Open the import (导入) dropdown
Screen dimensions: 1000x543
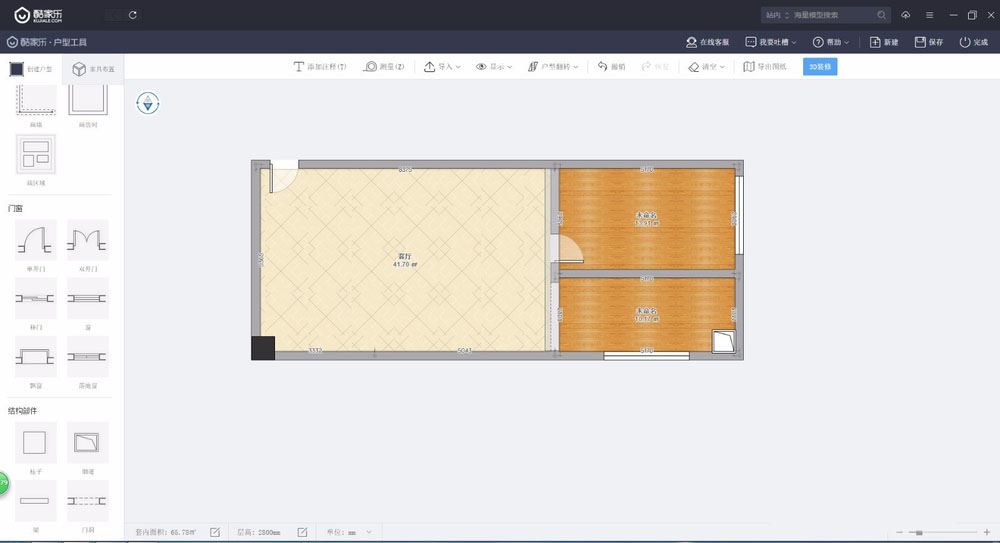click(442, 67)
